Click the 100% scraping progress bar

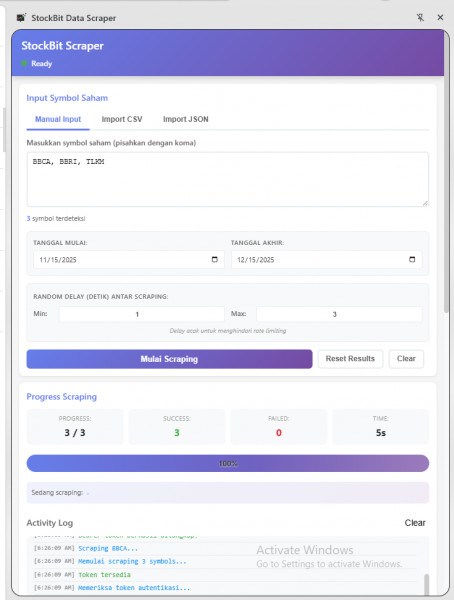point(228,463)
